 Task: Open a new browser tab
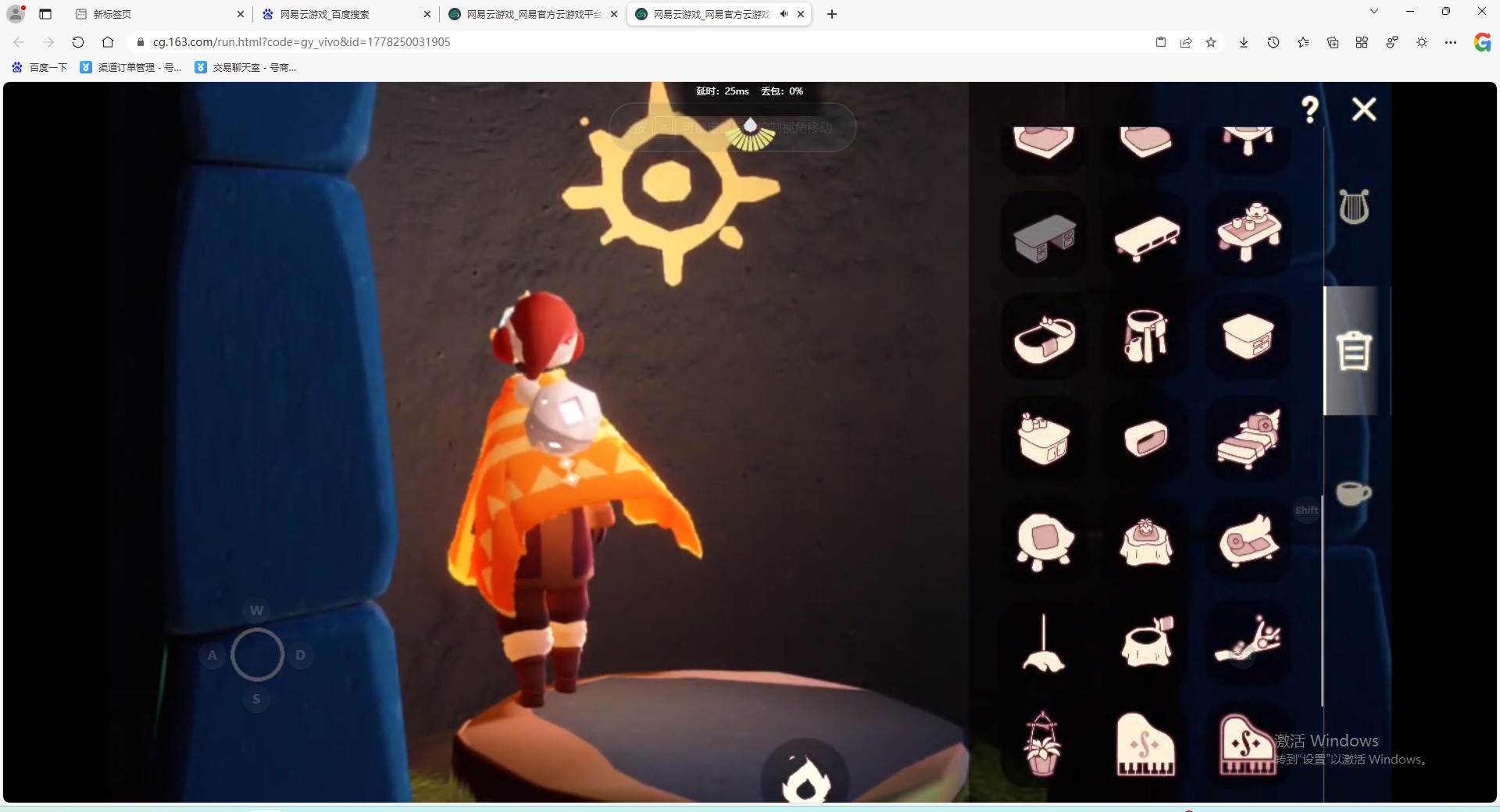(832, 14)
